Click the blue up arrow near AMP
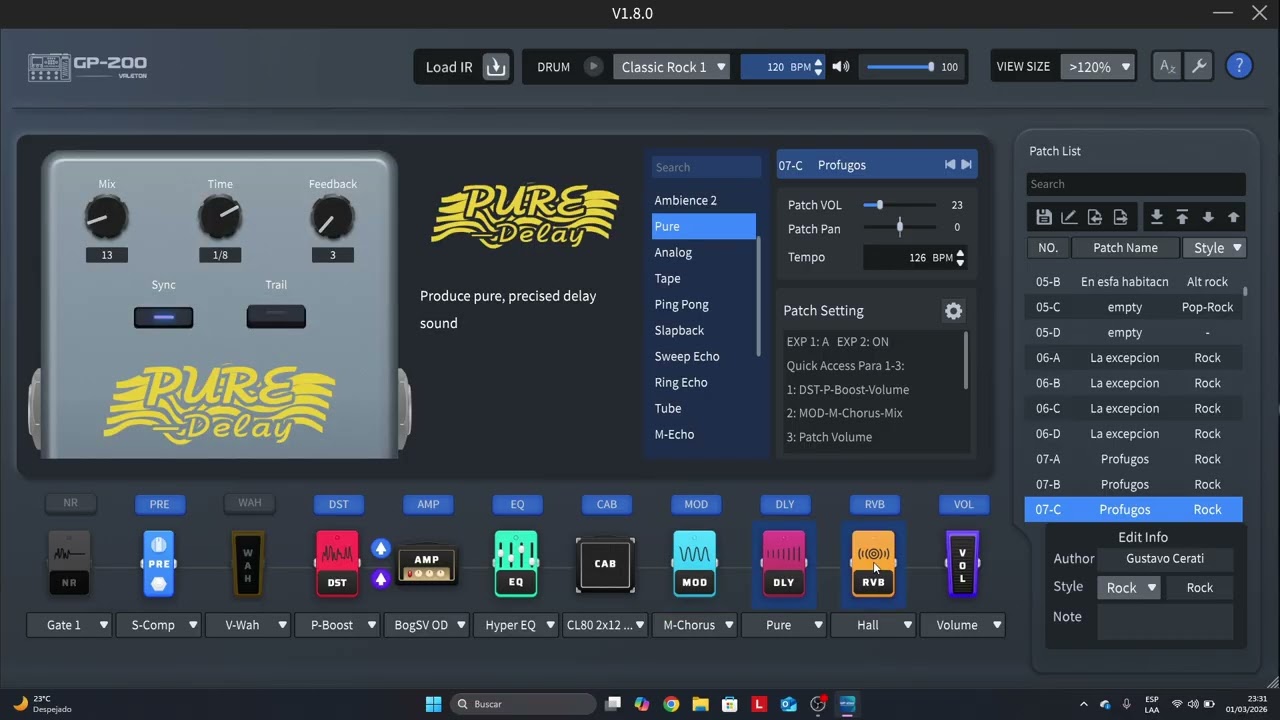 (x=381, y=548)
